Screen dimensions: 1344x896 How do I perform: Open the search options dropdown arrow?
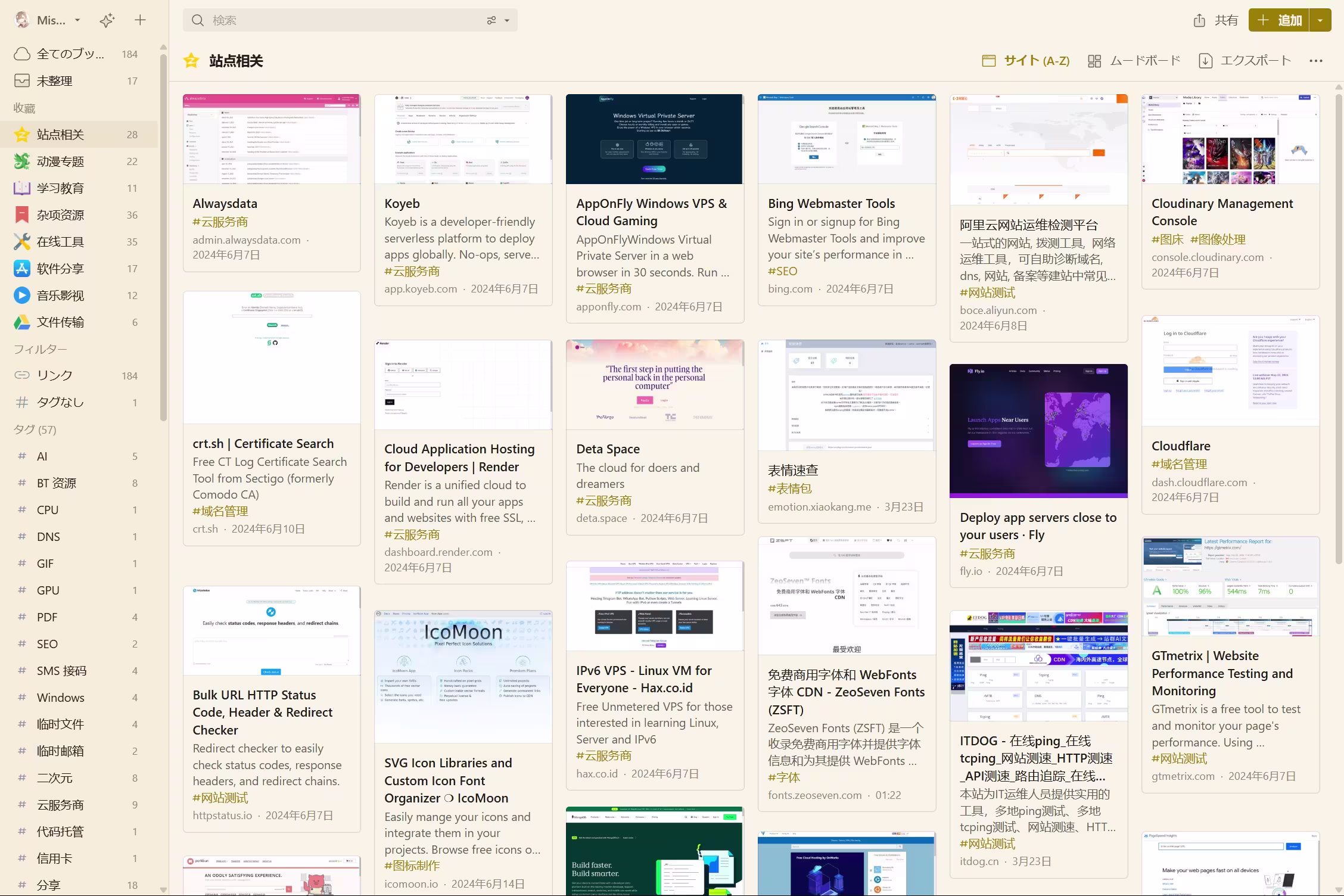point(506,20)
